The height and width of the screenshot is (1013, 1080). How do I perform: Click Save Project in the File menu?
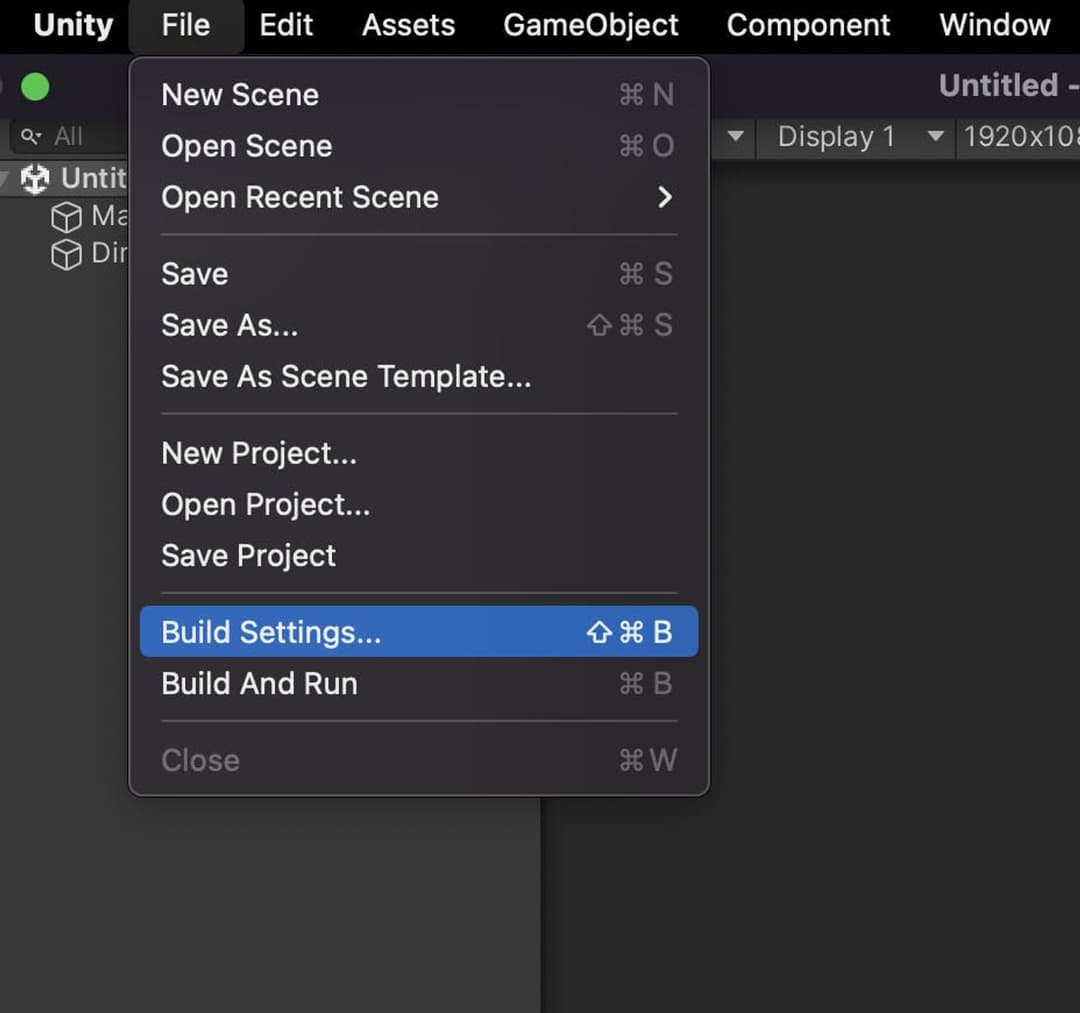[x=248, y=556]
